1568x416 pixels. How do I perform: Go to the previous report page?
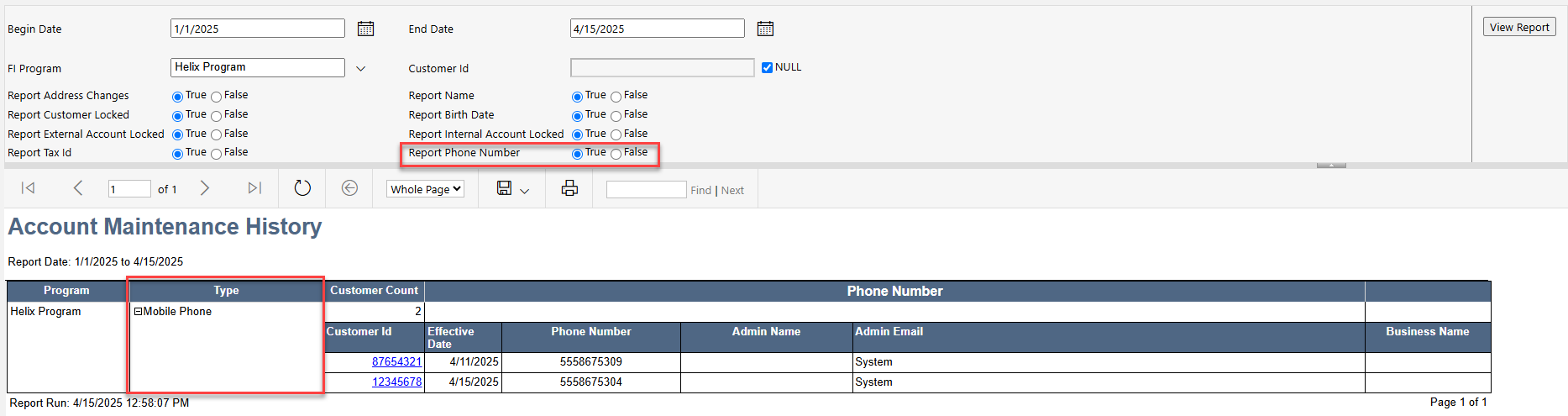78,188
